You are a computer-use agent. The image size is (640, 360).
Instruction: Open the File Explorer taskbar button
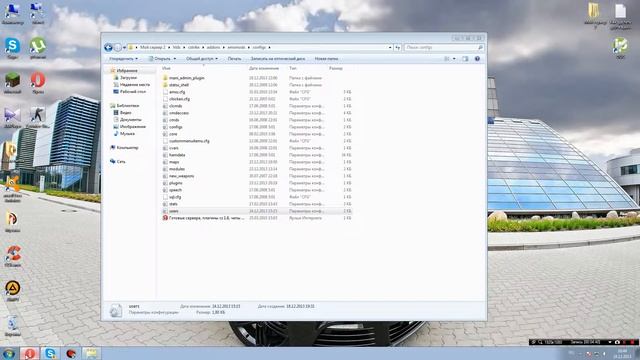(x=91, y=353)
